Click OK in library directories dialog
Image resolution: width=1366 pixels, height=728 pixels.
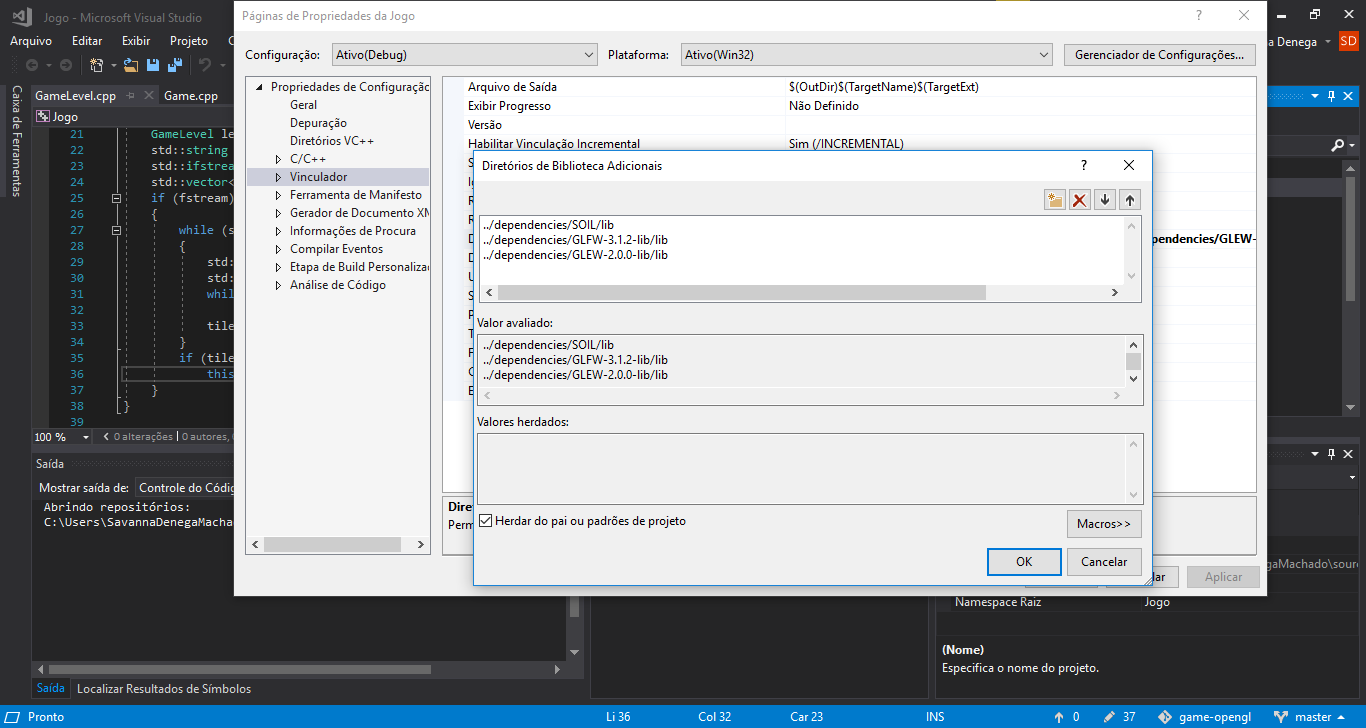(x=1024, y=562)
